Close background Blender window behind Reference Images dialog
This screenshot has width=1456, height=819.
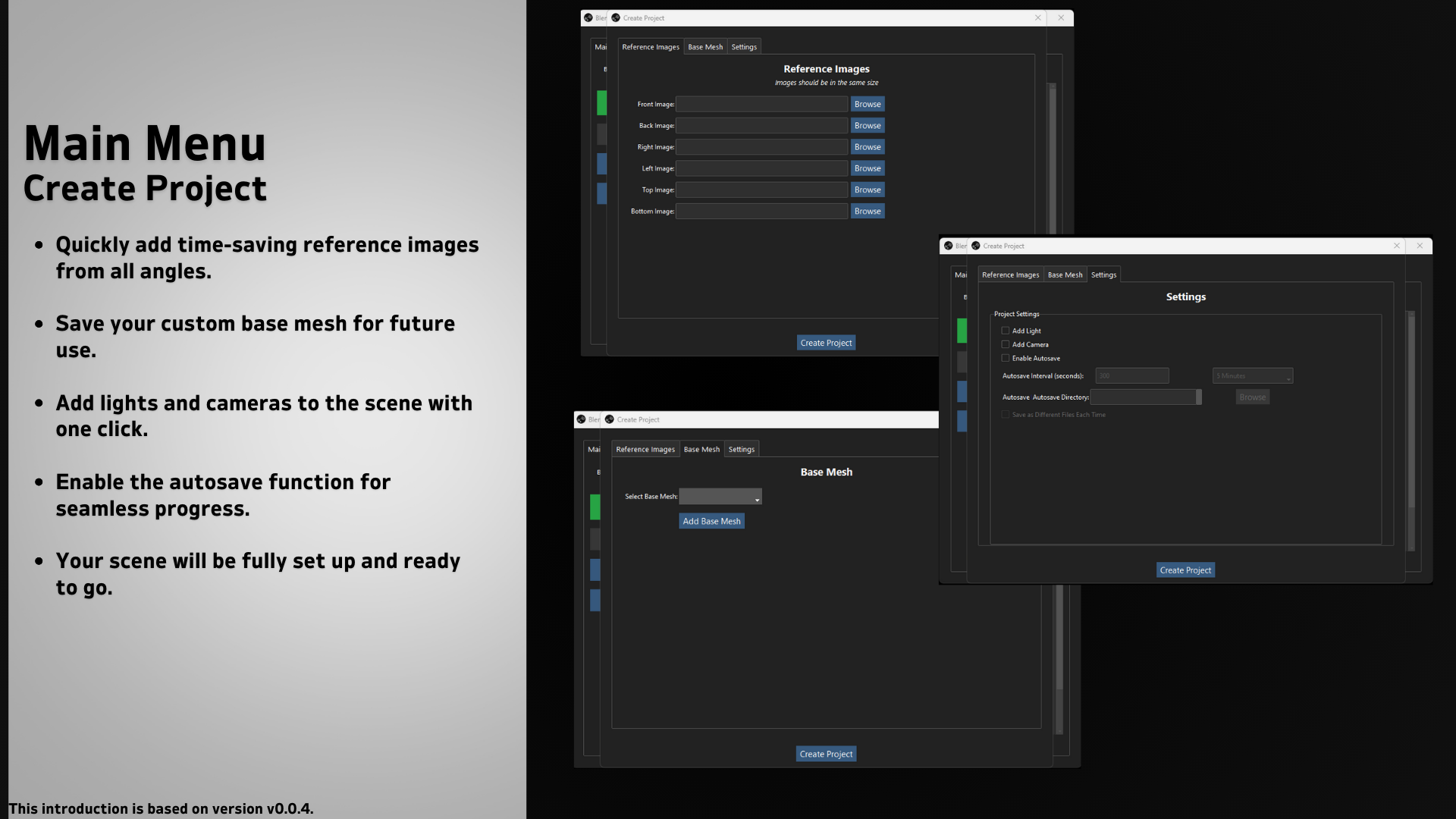1061,17
